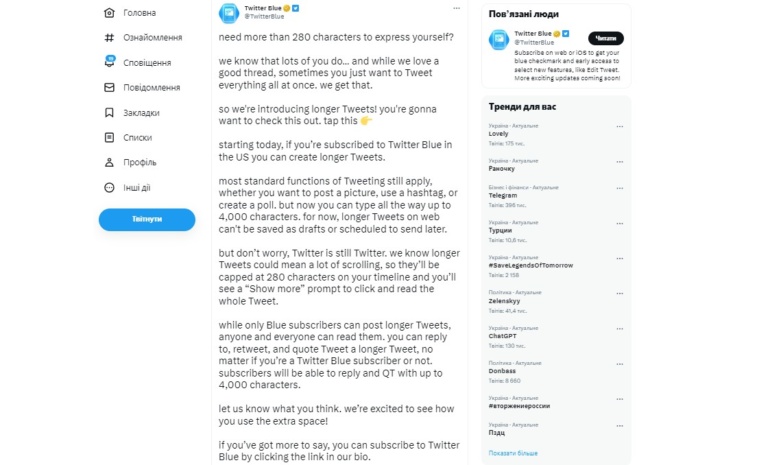Open more options for the Lovely trend
The width and height of the screenshot is (770, 465).
pyautogui.click(x=620, y=127)
